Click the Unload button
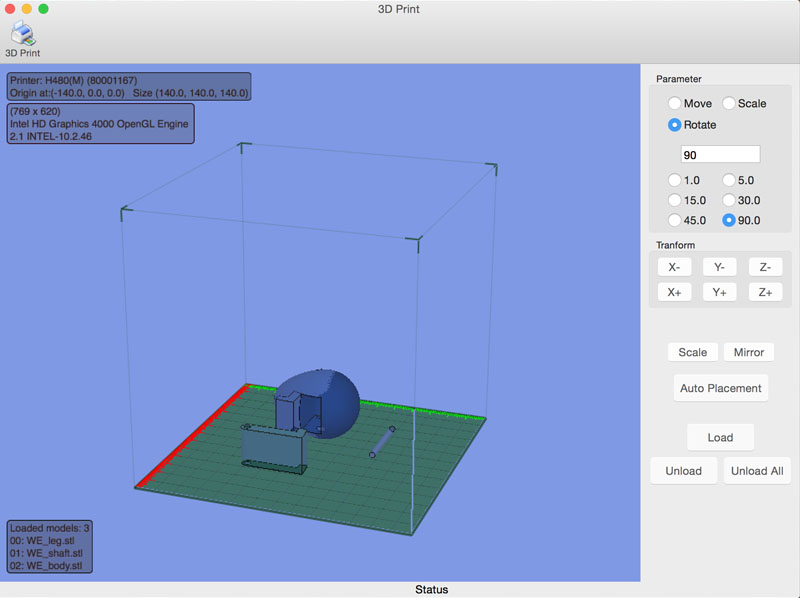800x598 pixels. (x=683, y=471)
